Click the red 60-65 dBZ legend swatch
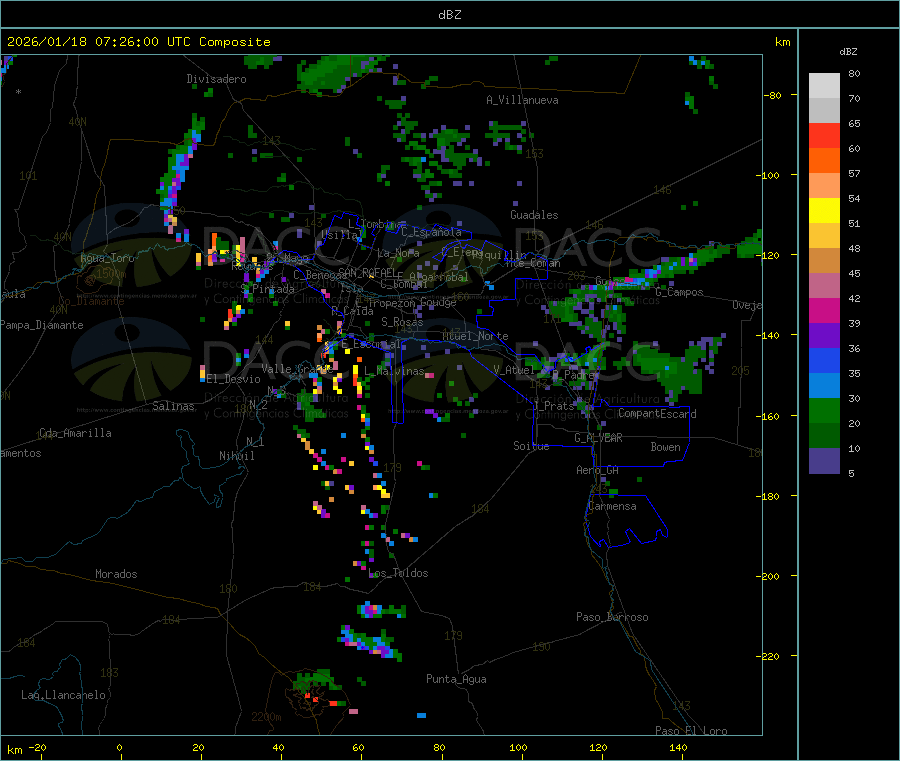 [824, 135]
